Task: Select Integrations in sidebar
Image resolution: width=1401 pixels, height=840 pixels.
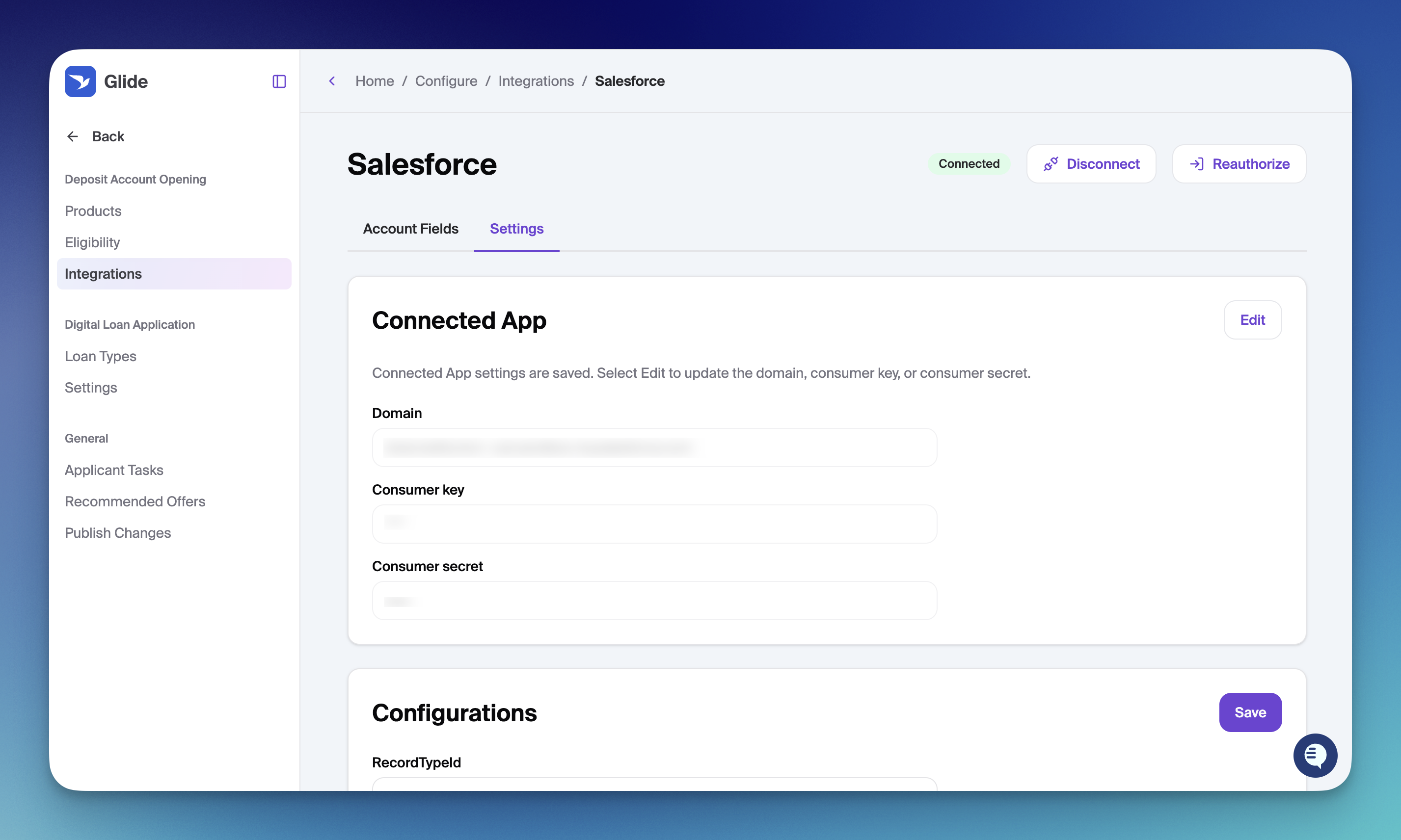Action: [174, 274]
